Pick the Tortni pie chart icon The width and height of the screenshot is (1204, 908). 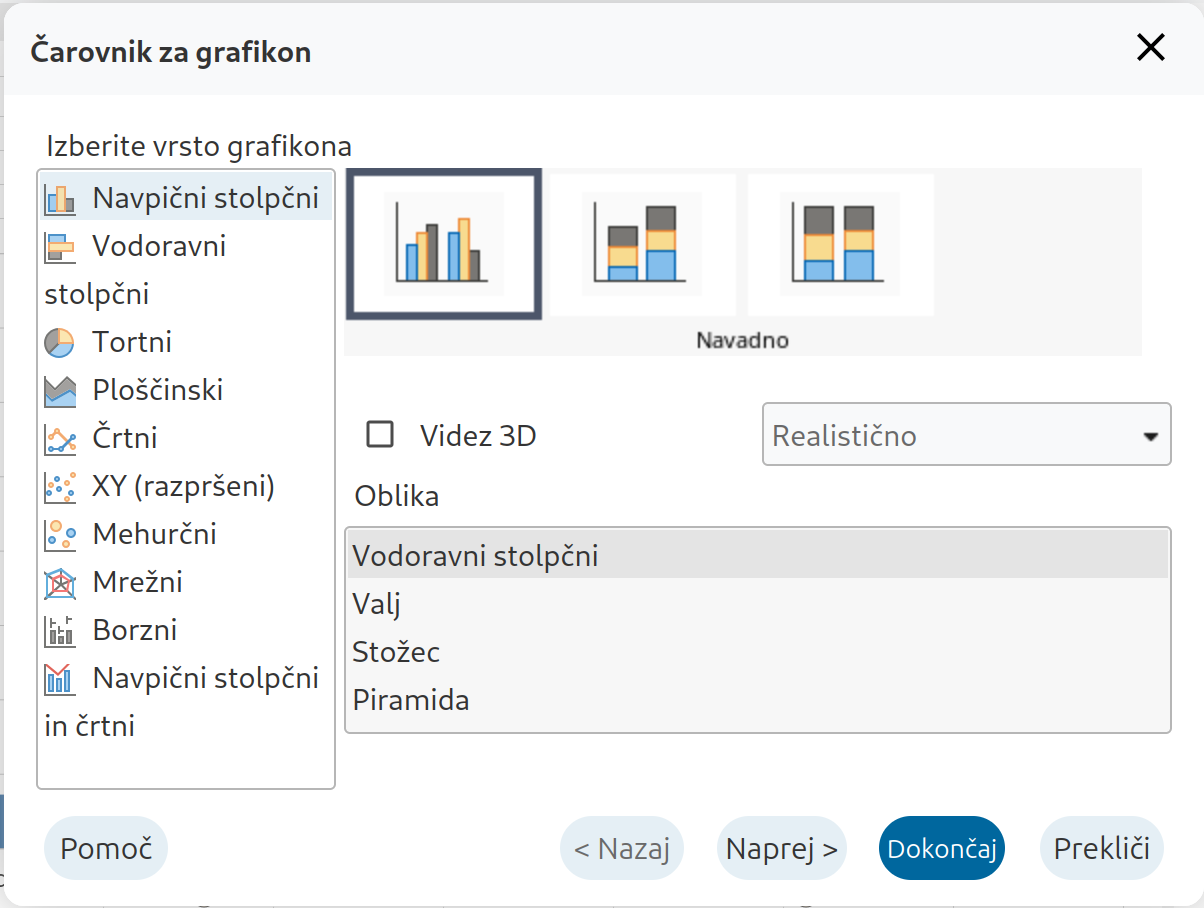(x=60, y=342)
